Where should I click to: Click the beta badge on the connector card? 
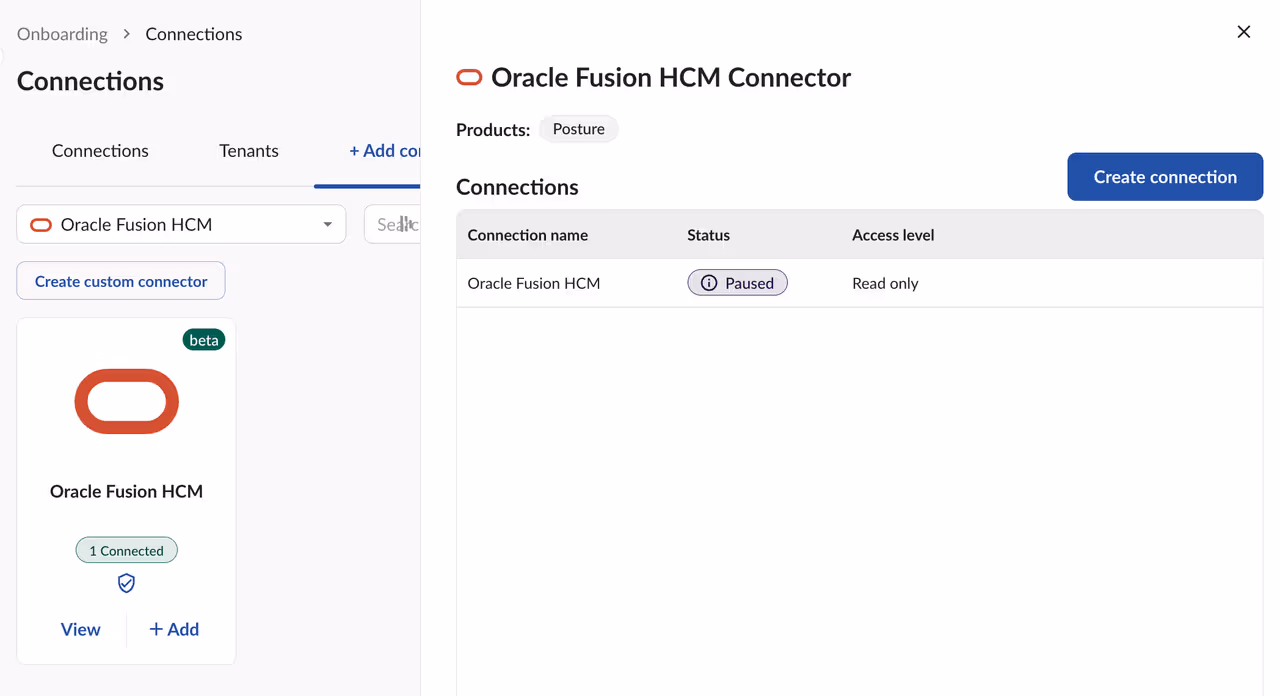(204, 340)
